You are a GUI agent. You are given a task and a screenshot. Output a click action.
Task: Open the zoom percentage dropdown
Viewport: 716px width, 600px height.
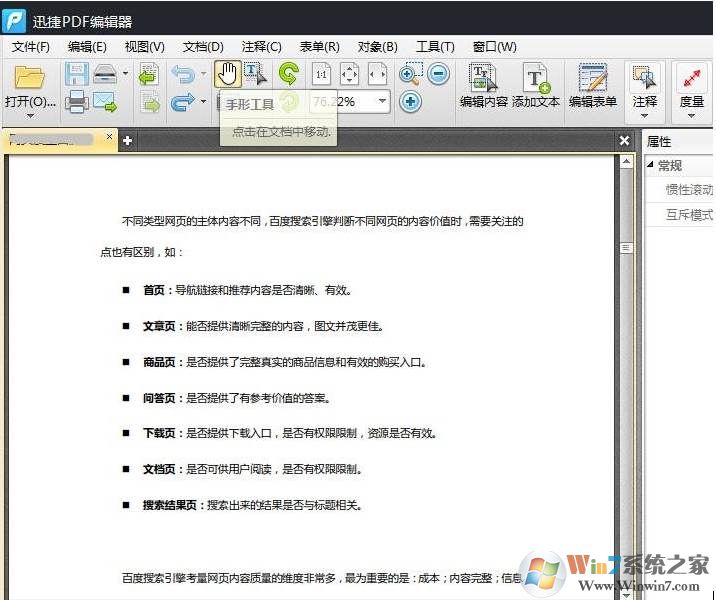pyautogui.click(x=383, y=101)
